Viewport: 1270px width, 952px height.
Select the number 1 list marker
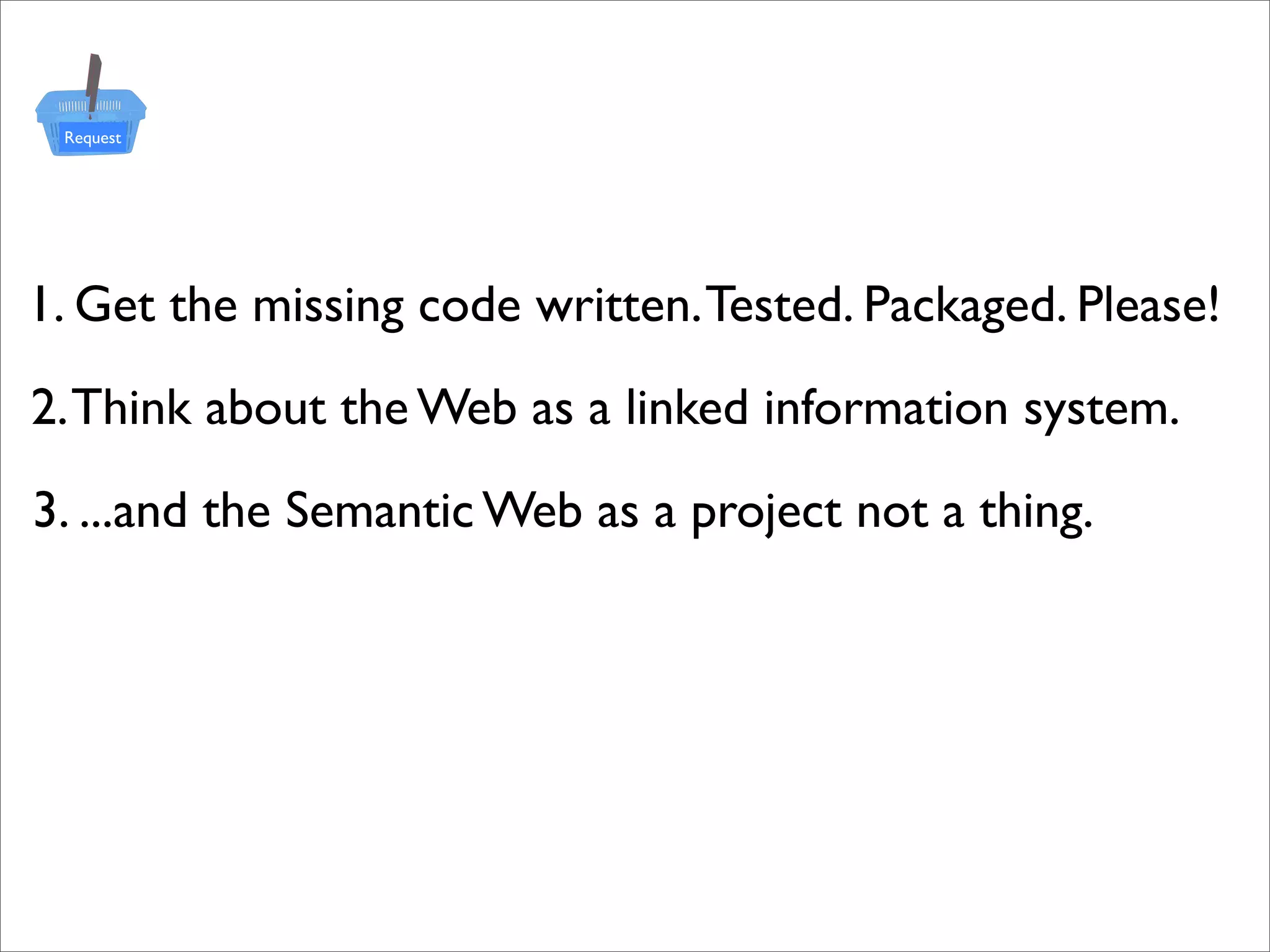(46, 306)
